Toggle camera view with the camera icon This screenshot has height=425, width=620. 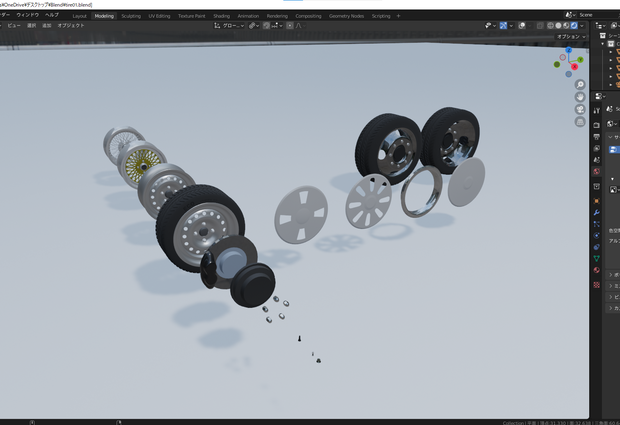pyautogui.click(x=580, y=110)
